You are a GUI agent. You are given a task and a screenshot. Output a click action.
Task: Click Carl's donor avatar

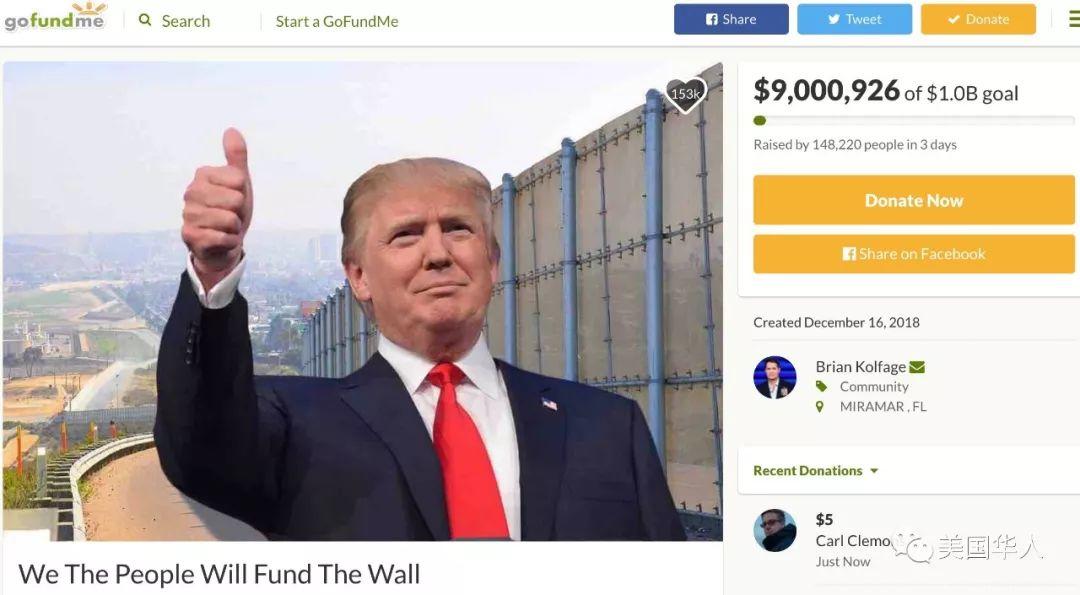click(x=775, y=530)
